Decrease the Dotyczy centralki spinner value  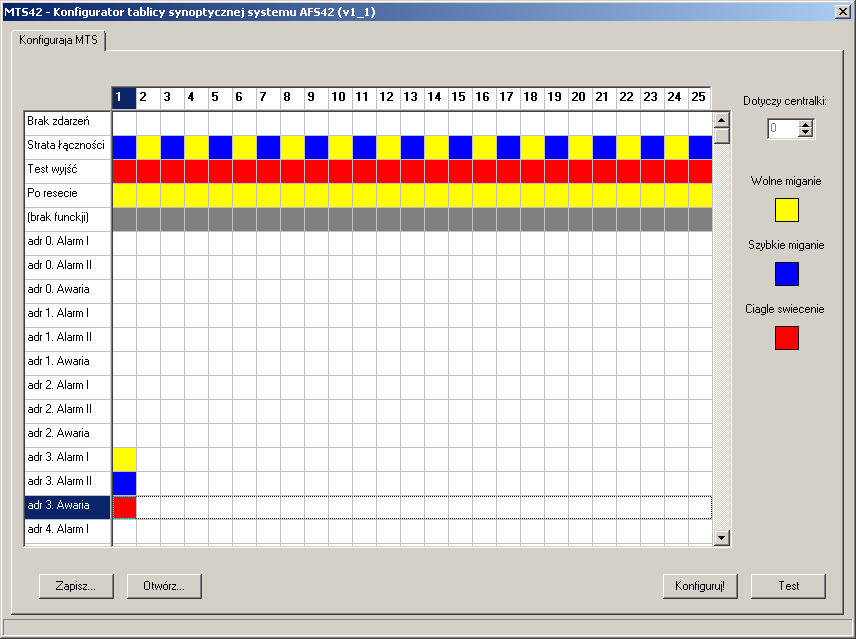[x=805, y=133]
